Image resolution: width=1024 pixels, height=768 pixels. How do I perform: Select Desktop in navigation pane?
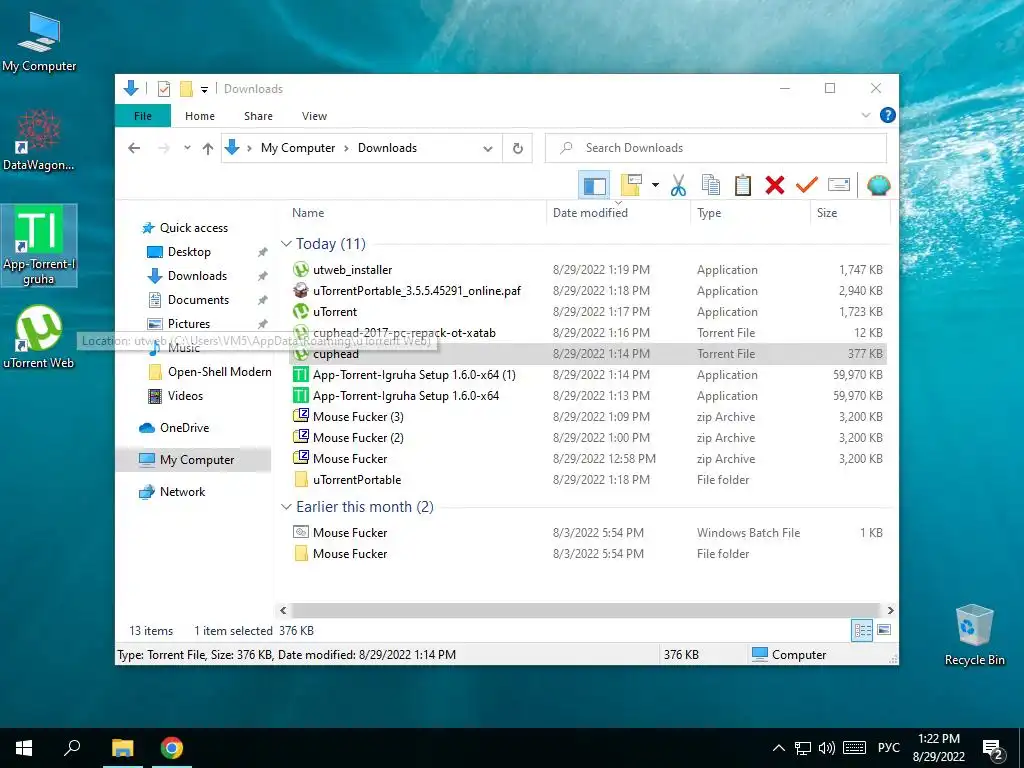189,252
